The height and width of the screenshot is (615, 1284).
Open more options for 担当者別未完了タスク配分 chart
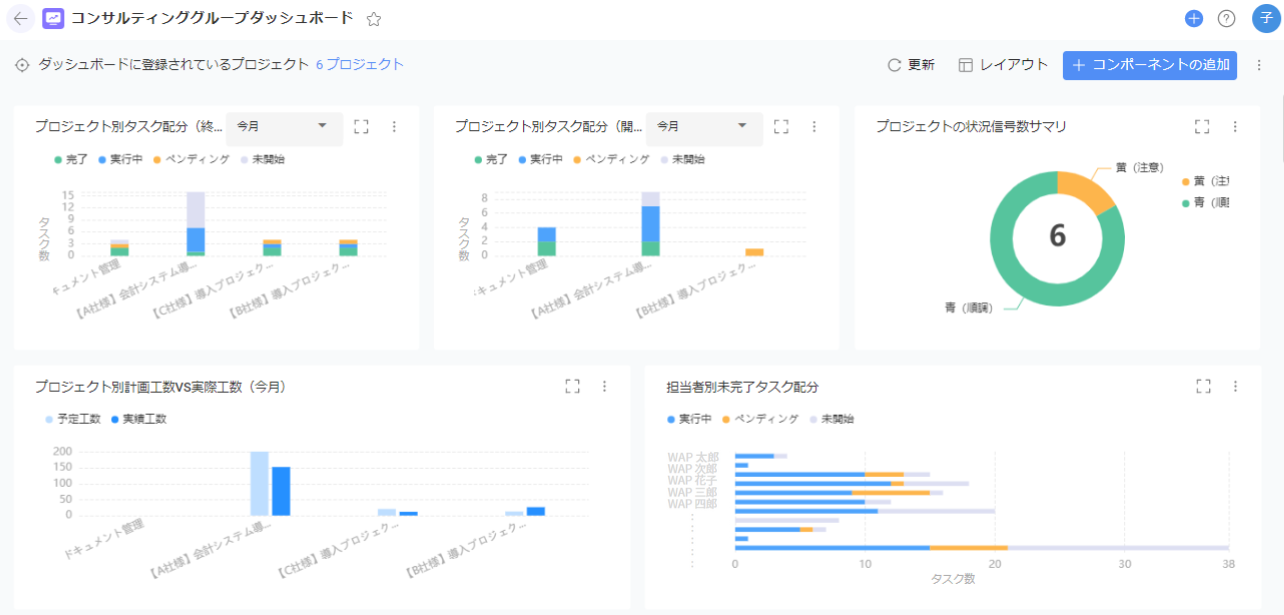pos(1235,386)
